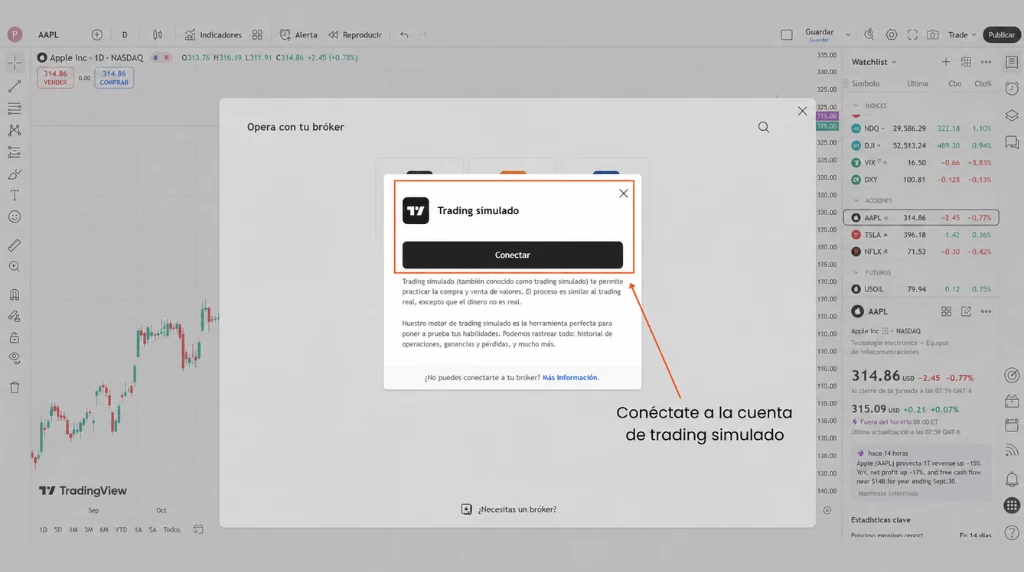Change the chart type candle icon
Image resolution: width=1024 pixels, height=572 pixels.
tap(157, 35)
